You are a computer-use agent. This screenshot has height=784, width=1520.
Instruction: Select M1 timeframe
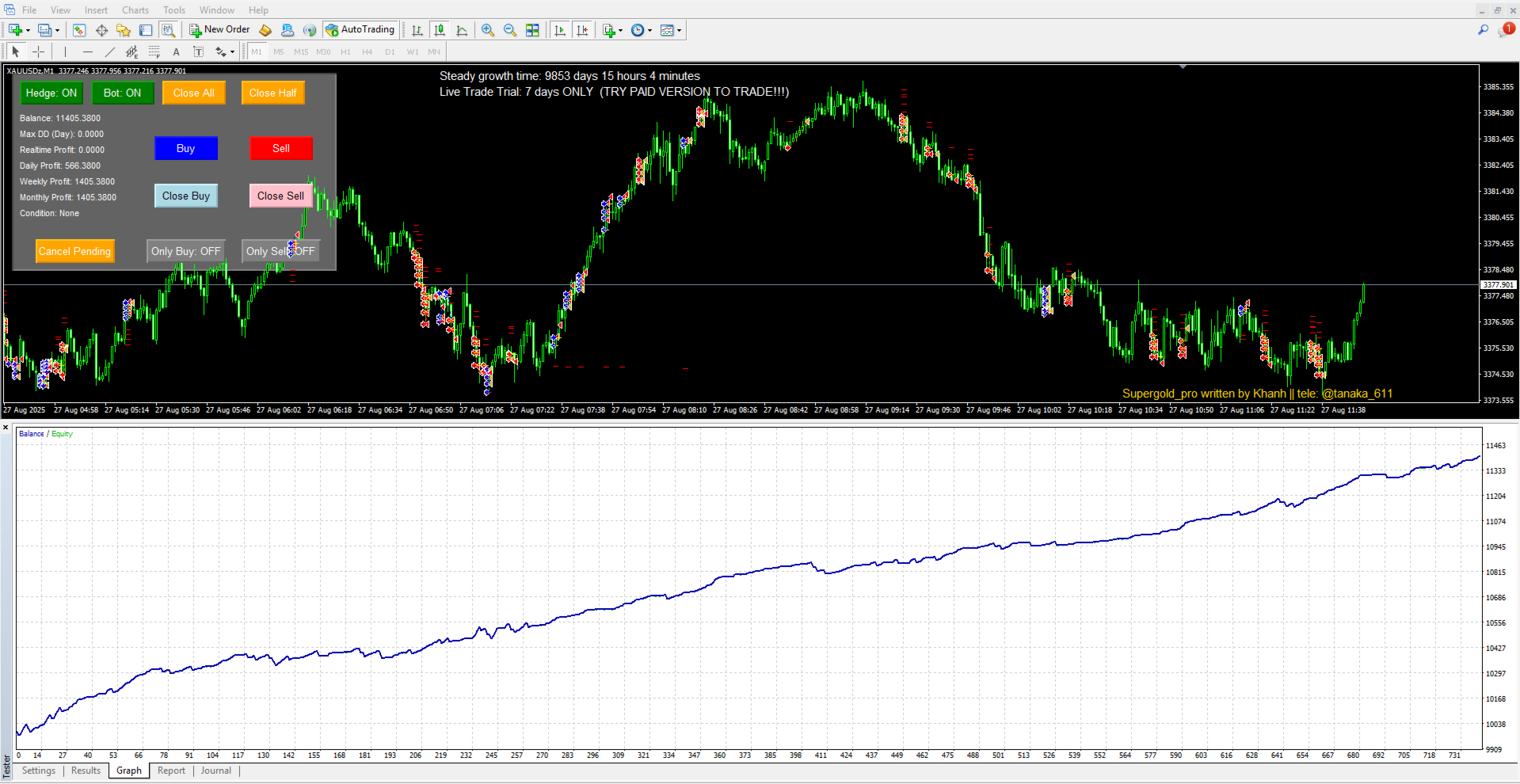257,51
